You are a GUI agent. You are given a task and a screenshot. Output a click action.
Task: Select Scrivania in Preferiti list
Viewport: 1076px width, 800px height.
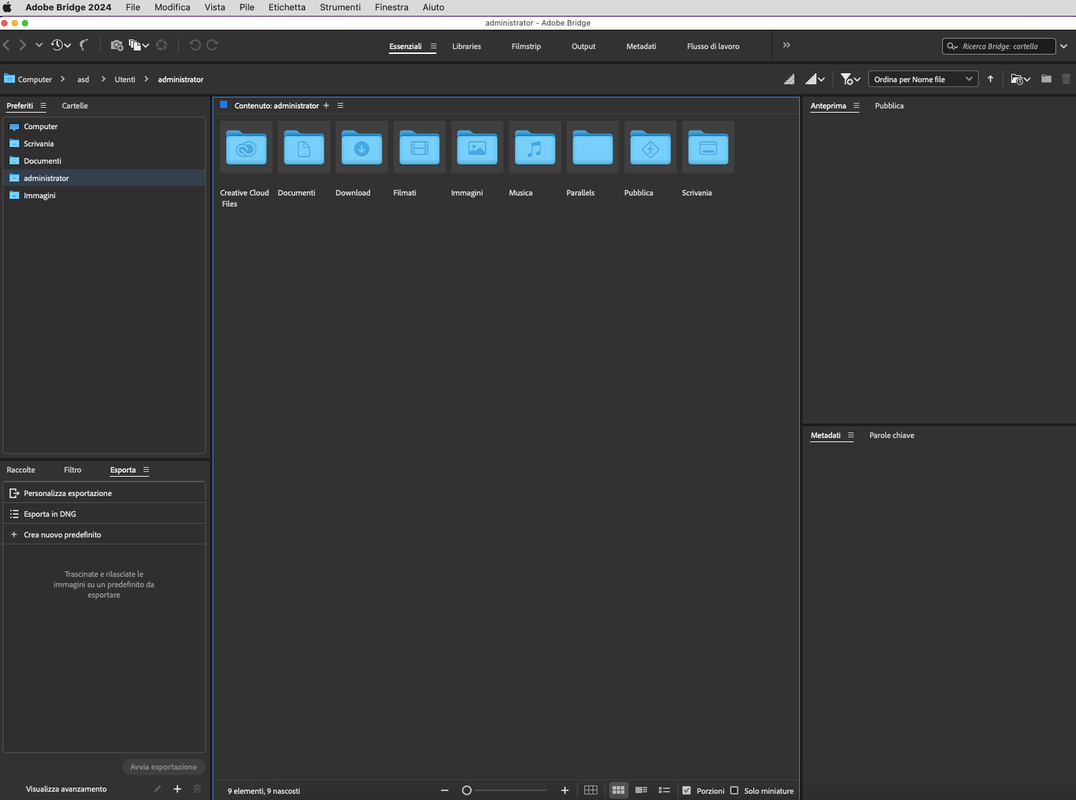(x=104, y=143)
